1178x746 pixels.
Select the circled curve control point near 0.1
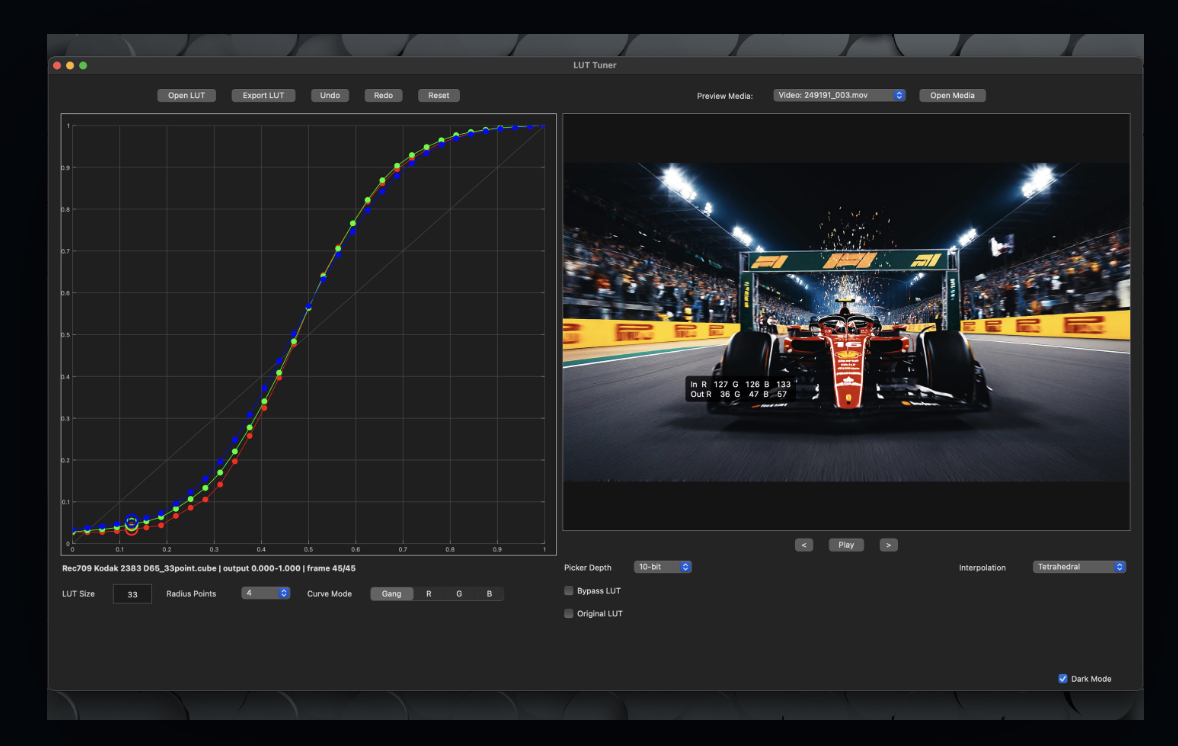point(131,524)
